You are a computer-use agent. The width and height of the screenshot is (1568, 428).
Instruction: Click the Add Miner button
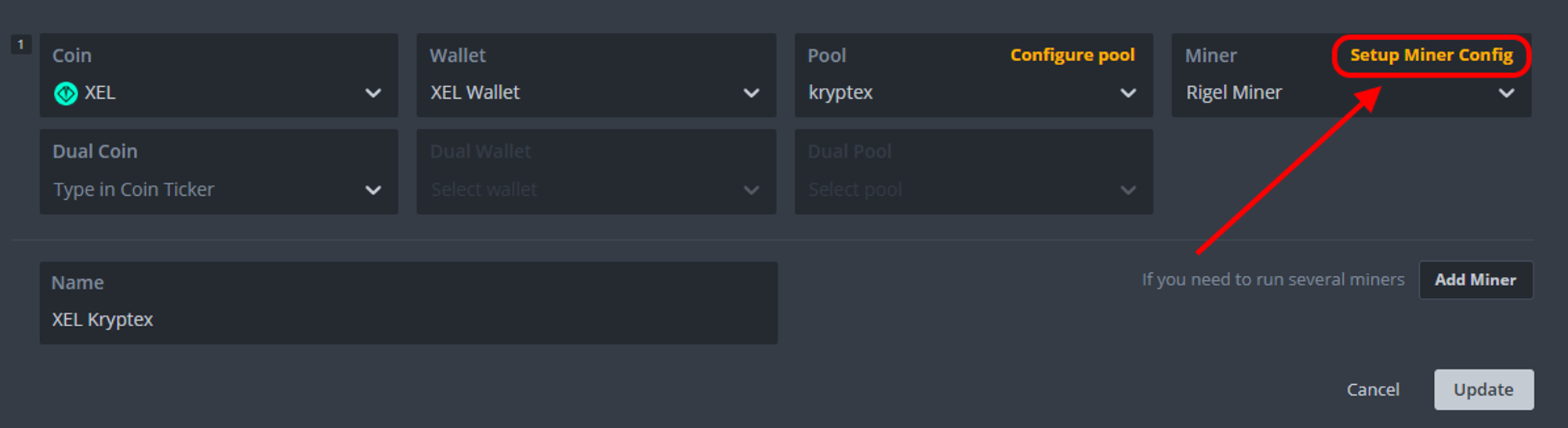[1475, 280]
